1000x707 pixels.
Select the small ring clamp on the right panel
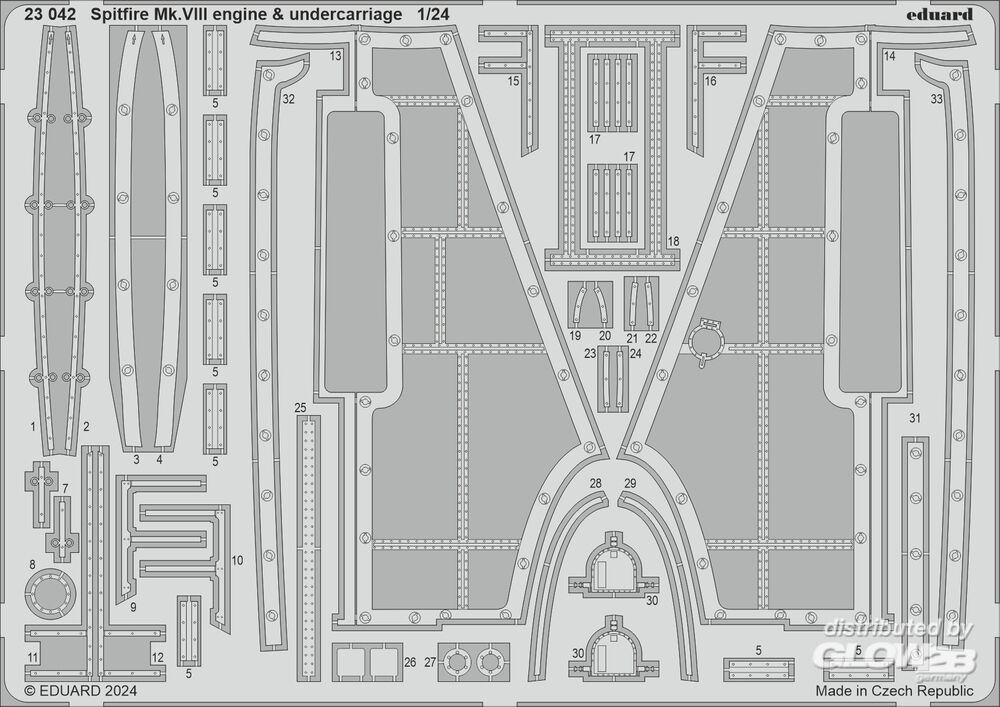coord(707,340)
